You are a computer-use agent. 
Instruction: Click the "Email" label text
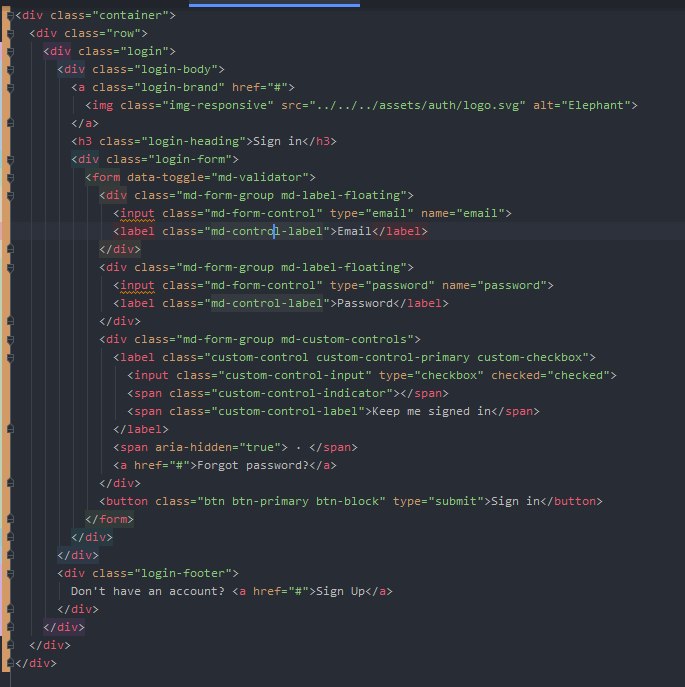click(x=354, y=231)
